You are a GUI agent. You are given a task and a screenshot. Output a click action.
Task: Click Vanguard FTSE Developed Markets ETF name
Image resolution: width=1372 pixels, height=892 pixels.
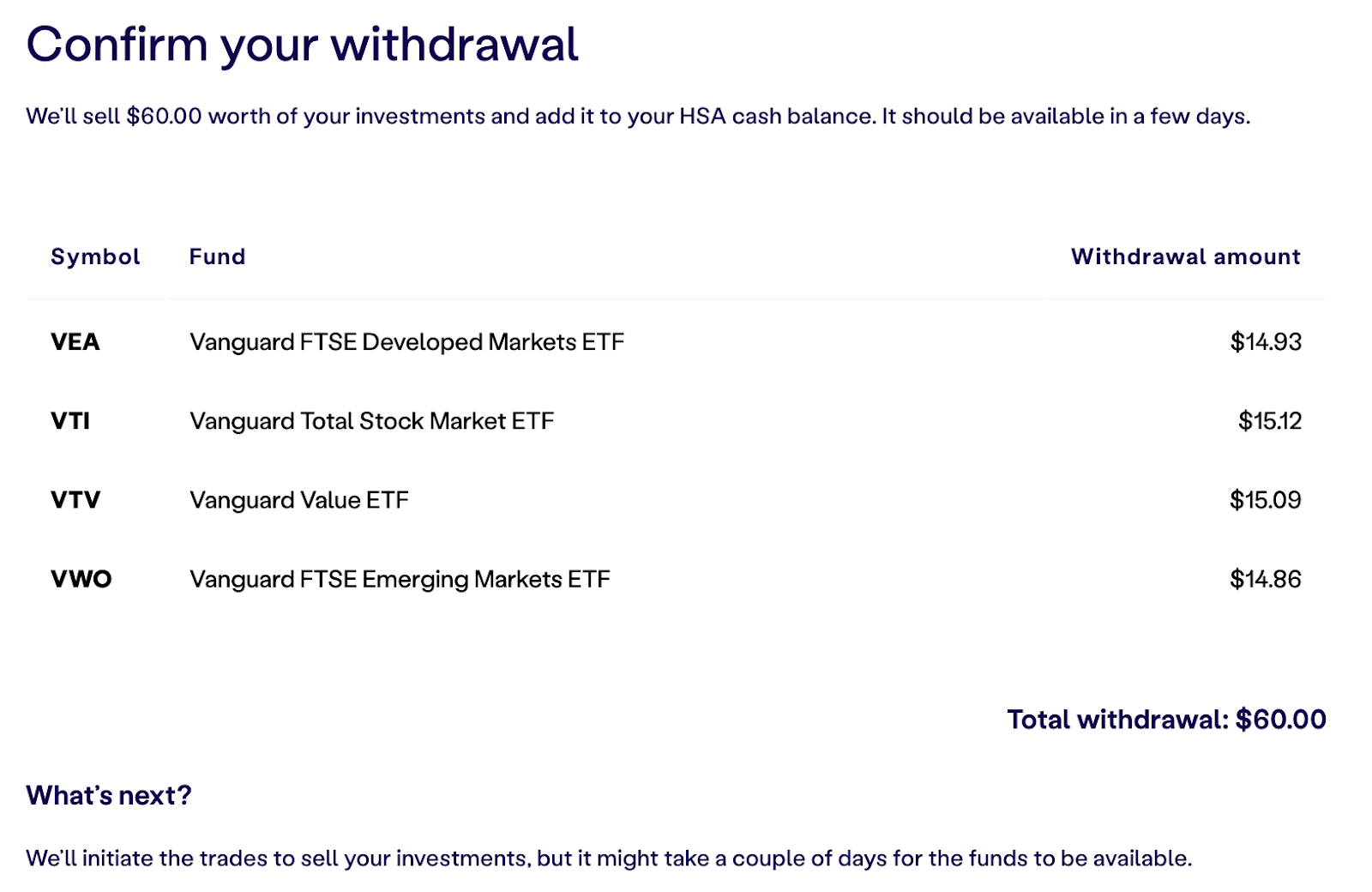point(406,342)
